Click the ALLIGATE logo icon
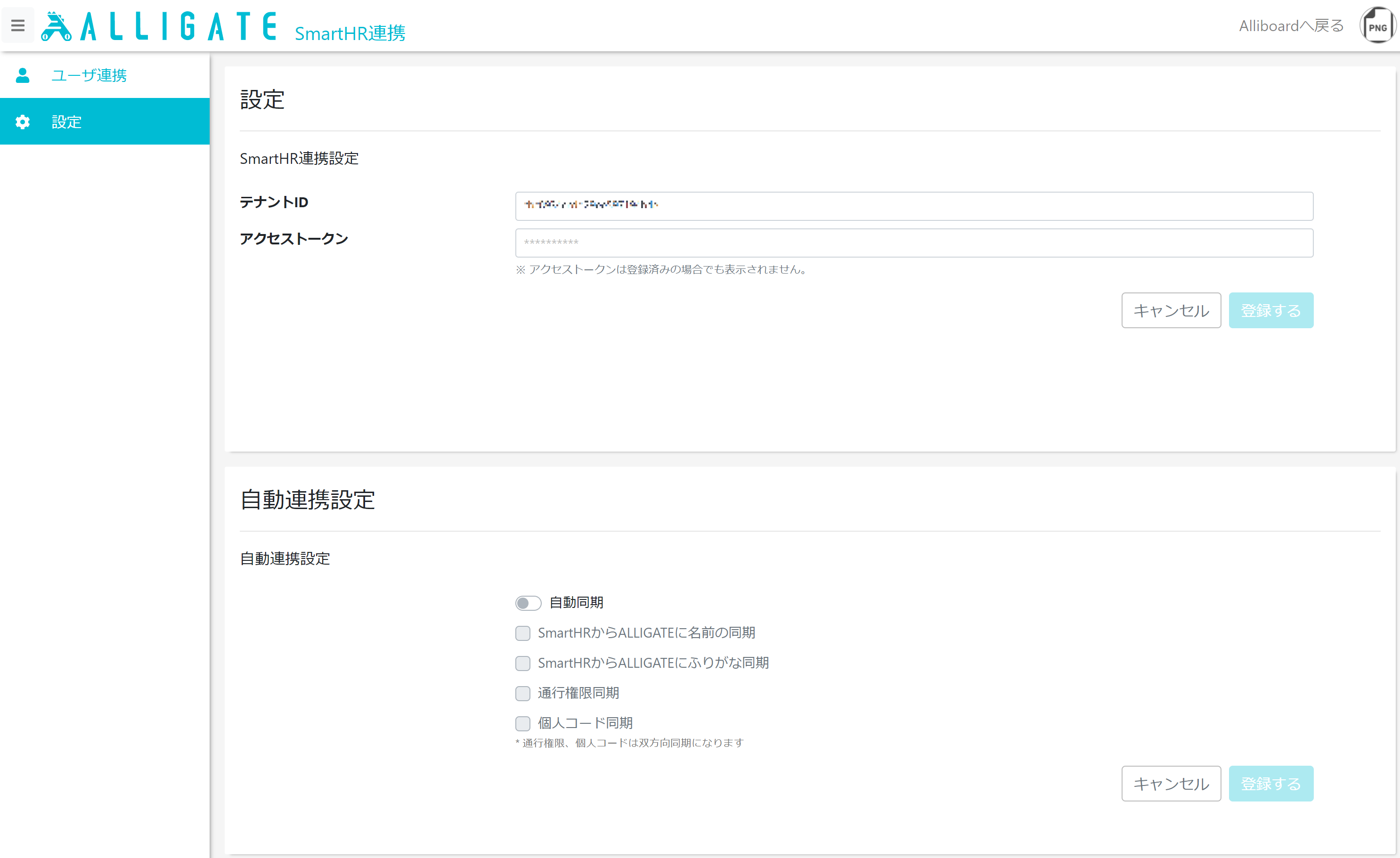1400x858 pixels. (x=56, y=26)
